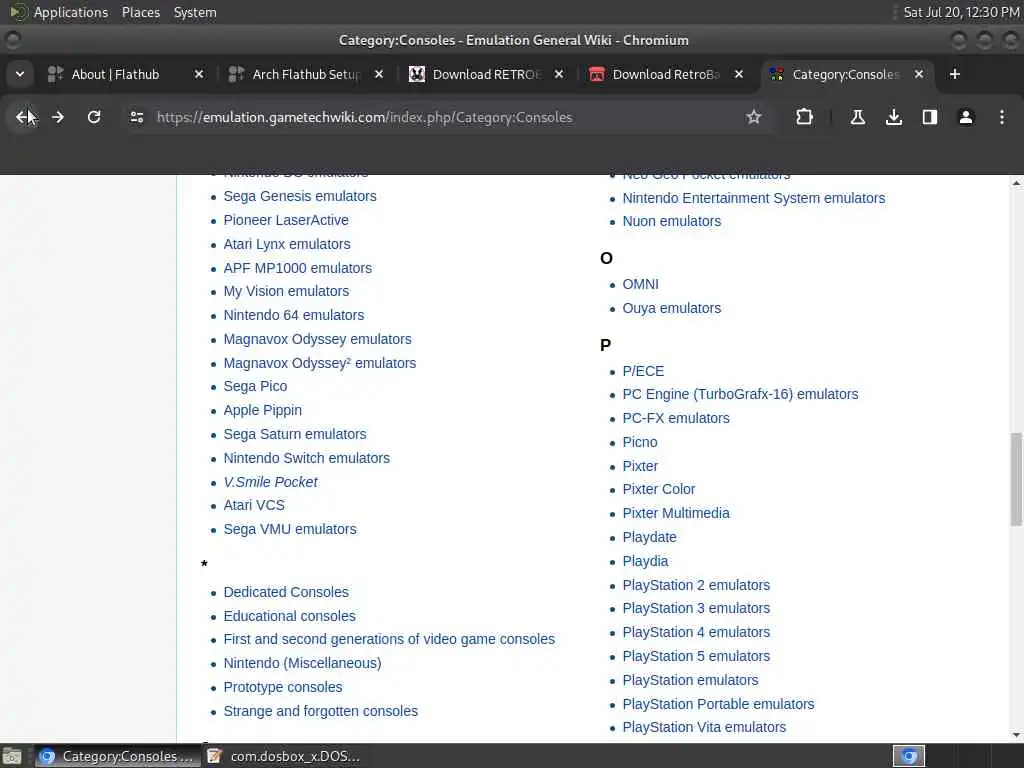Open Pioneer LaserActive link
The image size is (1024, 768).
[x=286, y=220]
